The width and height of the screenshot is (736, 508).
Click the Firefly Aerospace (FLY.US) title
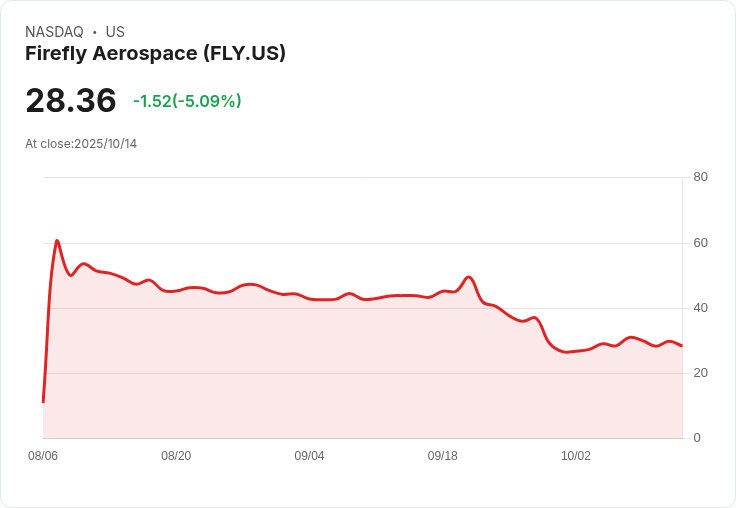155,54
